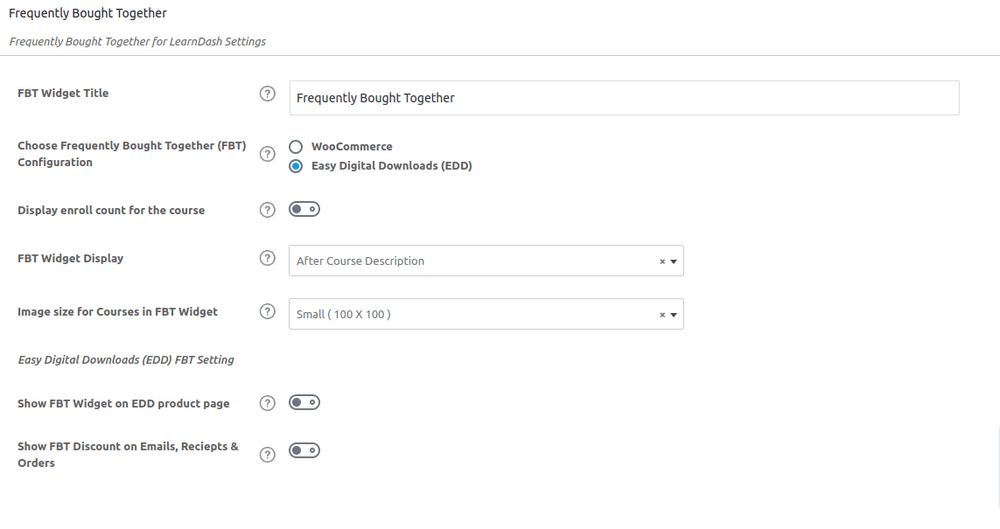Image resolution: width=1000 pixels, height=529 pixels.
Task: Open the Small (100 X 100) combo box
Action: (x=486, y=314)
